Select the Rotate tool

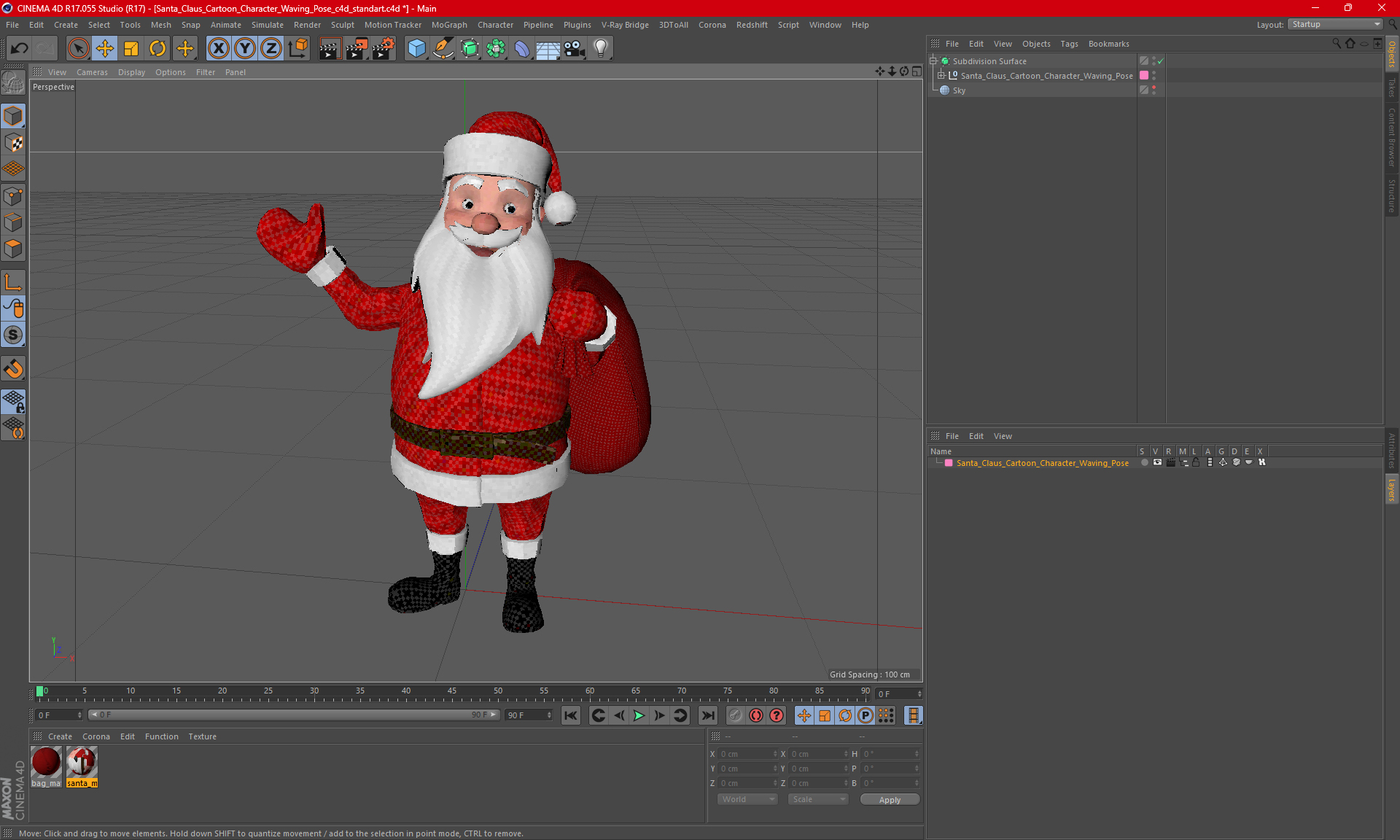pos(157,49)
